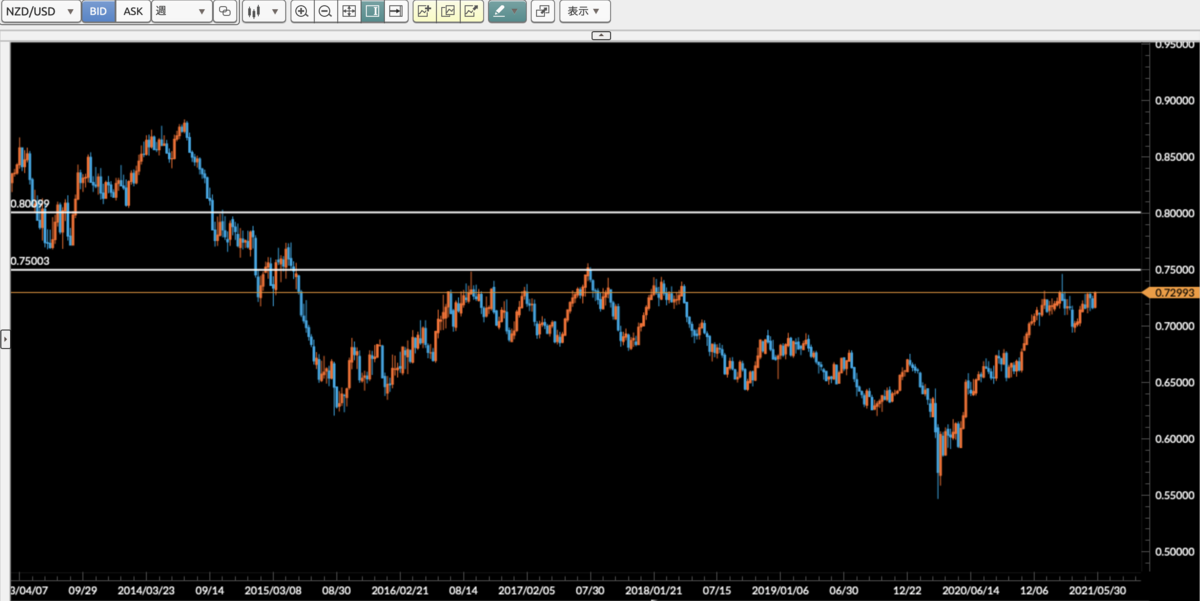Click the chart comparison overlay icon

pyautogui.click(x=225, y=12)
